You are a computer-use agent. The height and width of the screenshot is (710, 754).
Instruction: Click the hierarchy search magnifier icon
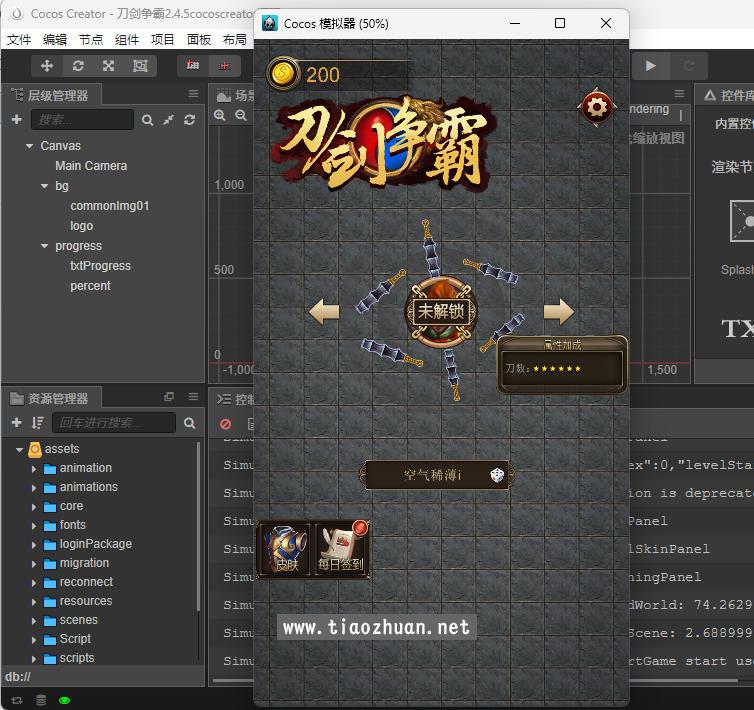click(148, 120)
